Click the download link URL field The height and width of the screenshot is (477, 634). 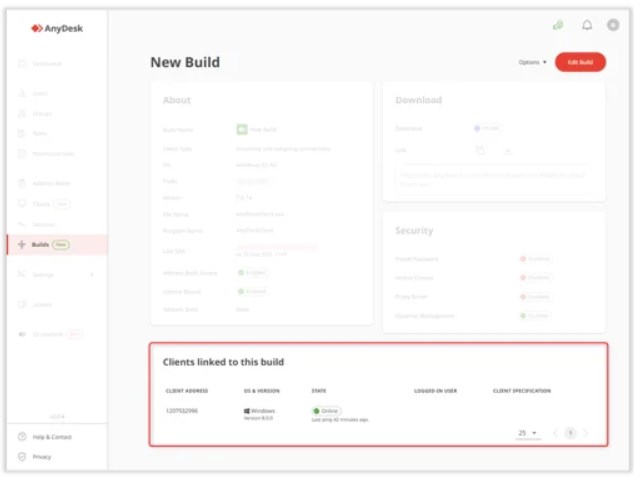click(494, 179)
